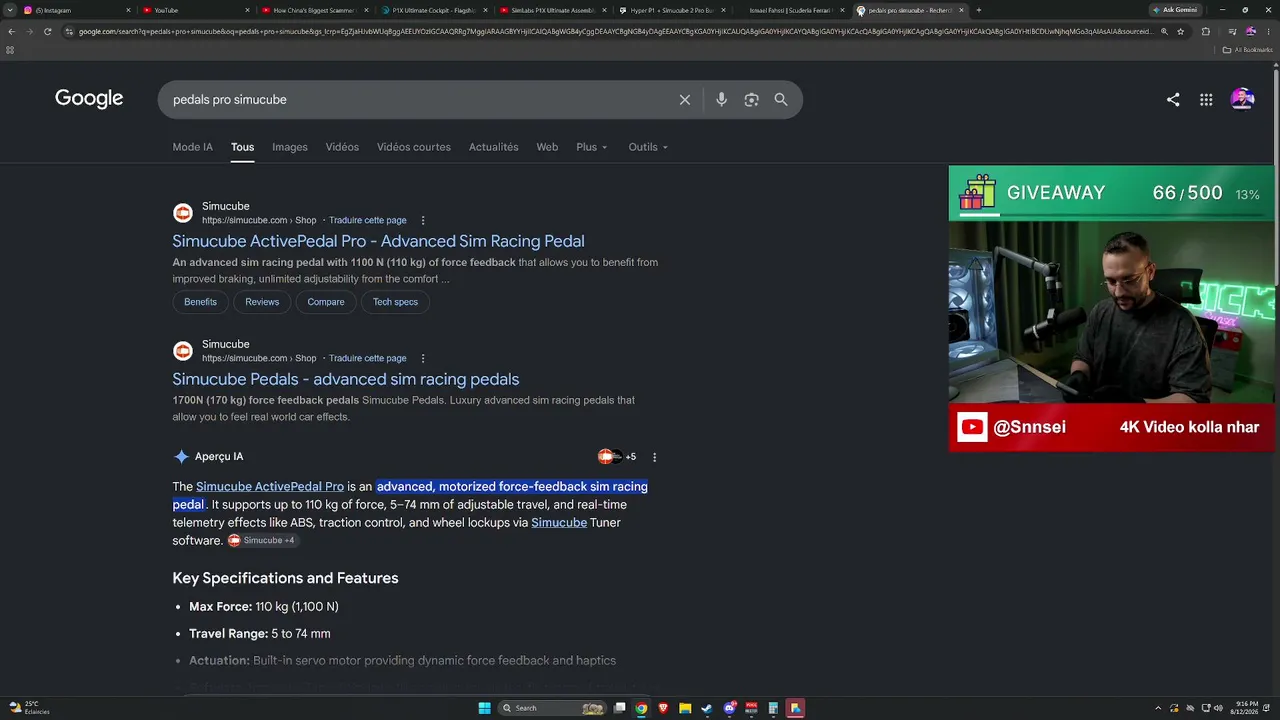The width and height of the screenshot is (1280, 720).
Task: Open Discord from the taskbar
Action: pos(730,708)
